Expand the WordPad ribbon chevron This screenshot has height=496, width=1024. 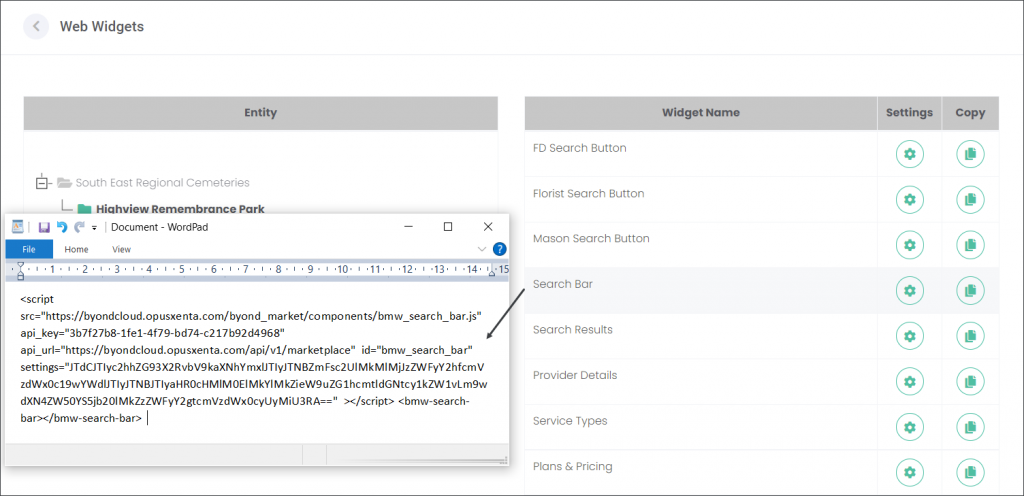(x=482, y=249)
